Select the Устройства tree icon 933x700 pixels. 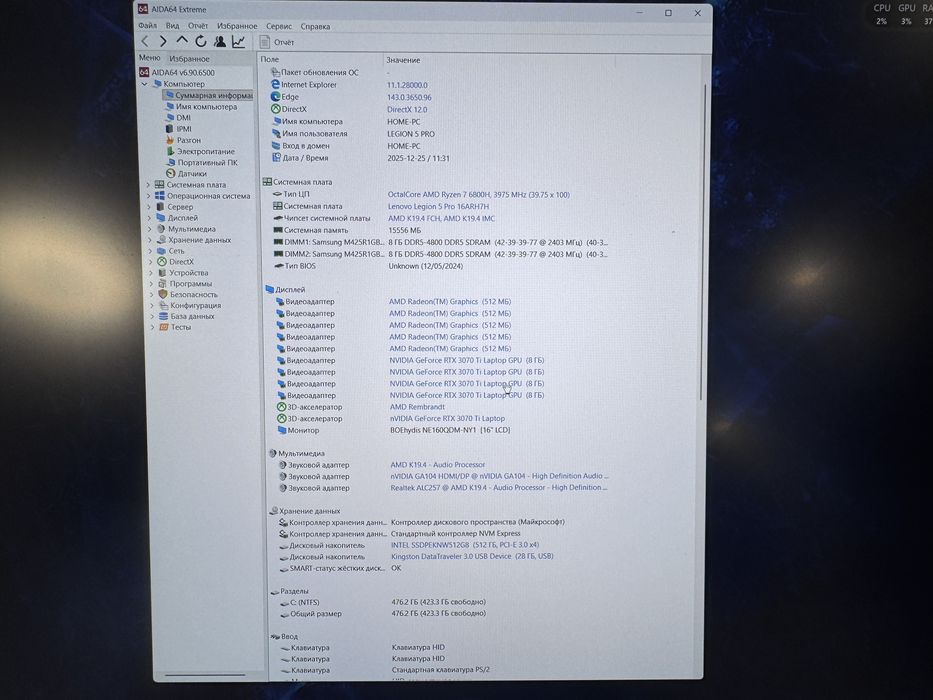(162, 273)
